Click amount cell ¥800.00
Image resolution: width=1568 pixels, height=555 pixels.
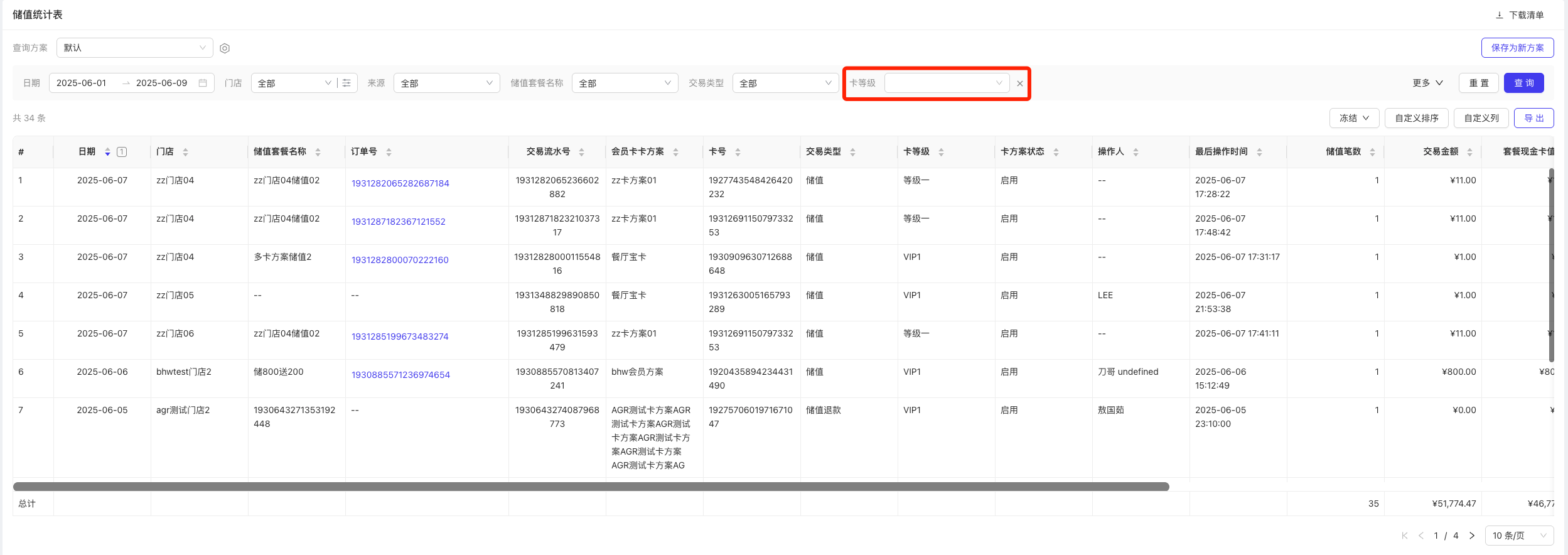coord(1459,372)
